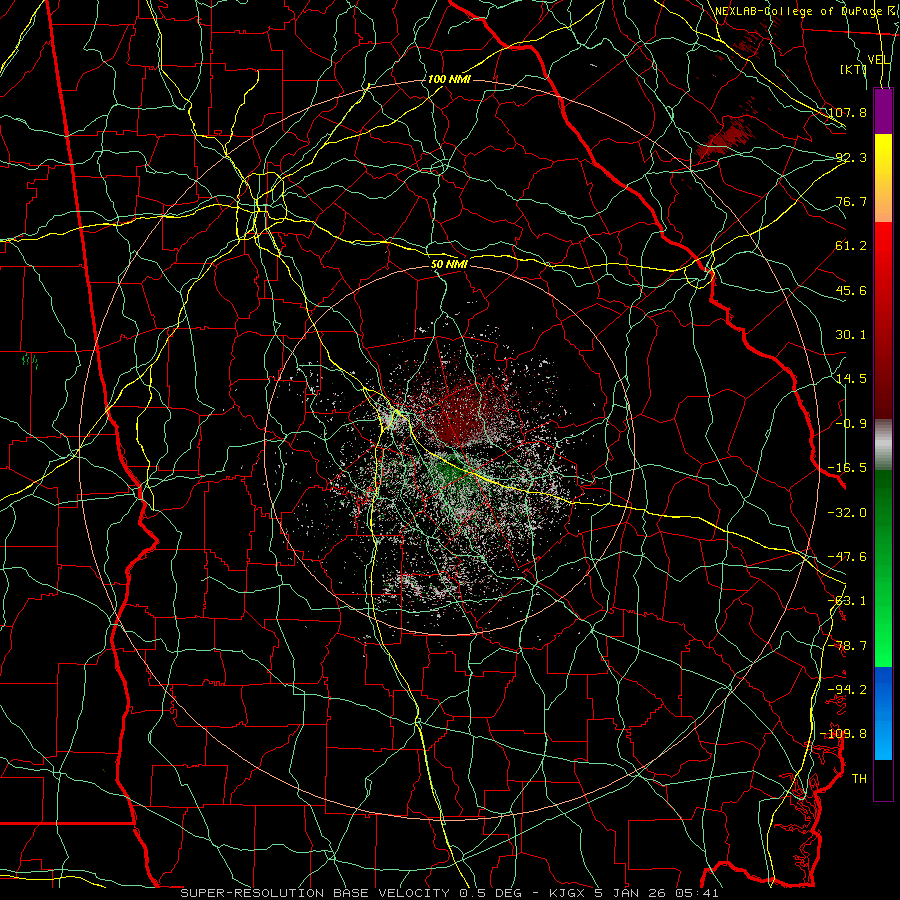Click the 30.1 value on velocity scale

click(x=851, y=335)
